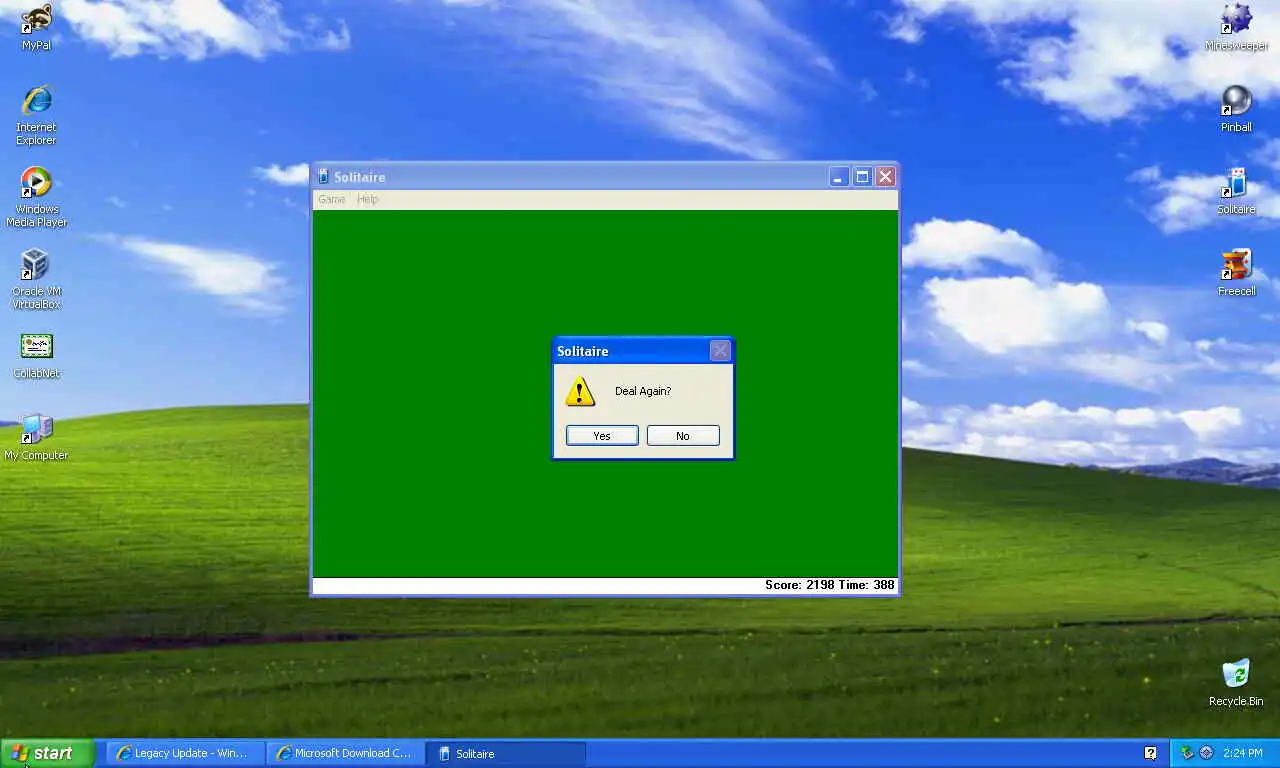Click the yellow warning icon in the dialog

[x=580, y=391]
